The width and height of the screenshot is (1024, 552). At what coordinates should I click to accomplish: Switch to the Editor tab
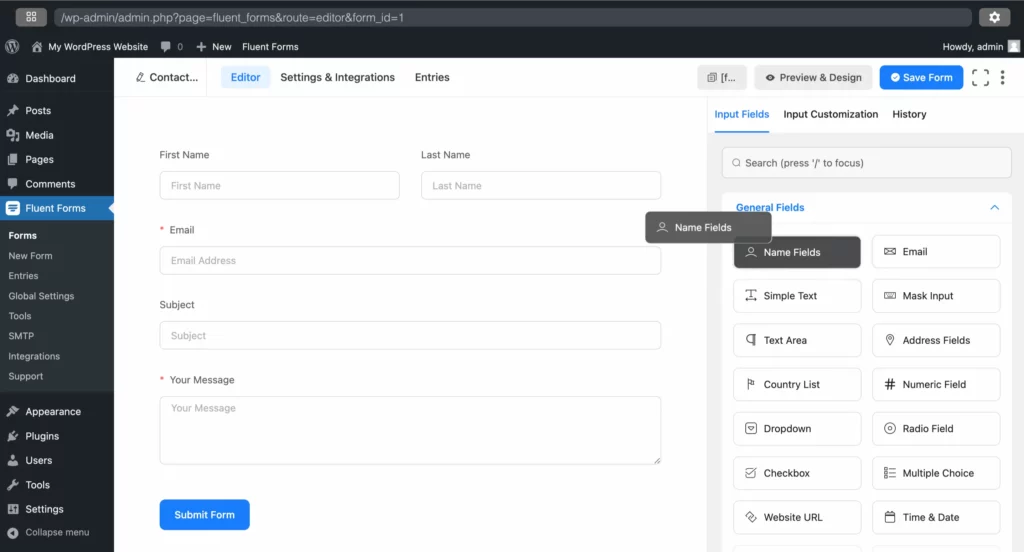[245, 77]
